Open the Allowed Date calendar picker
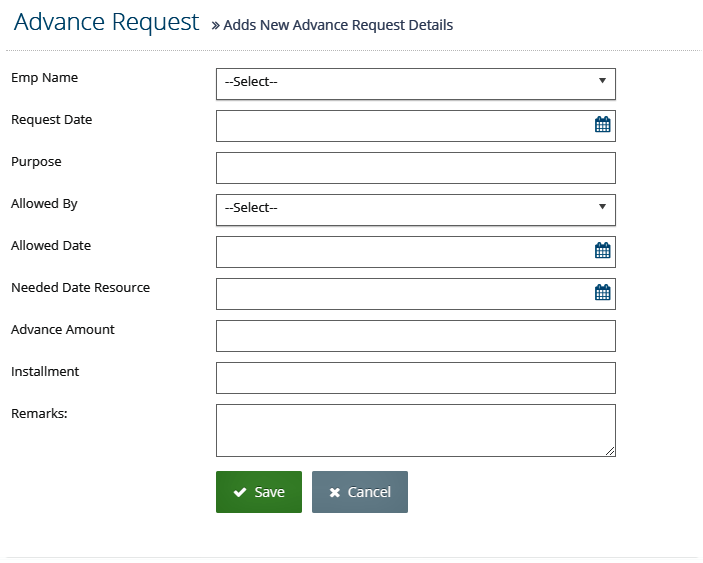 pyautogui.click(x=602, y=251)
